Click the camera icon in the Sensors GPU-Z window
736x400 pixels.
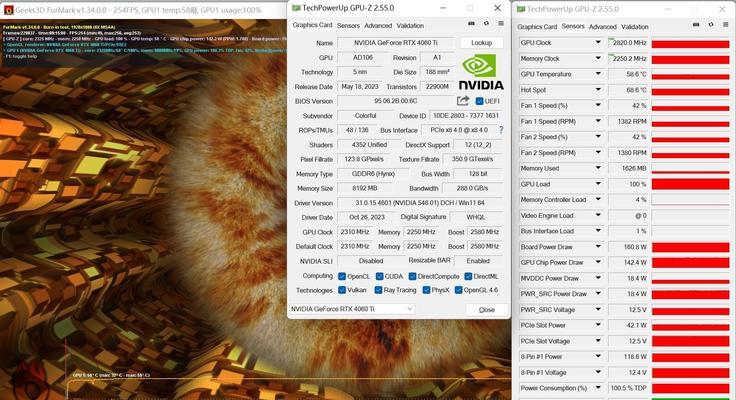(696, 25)
